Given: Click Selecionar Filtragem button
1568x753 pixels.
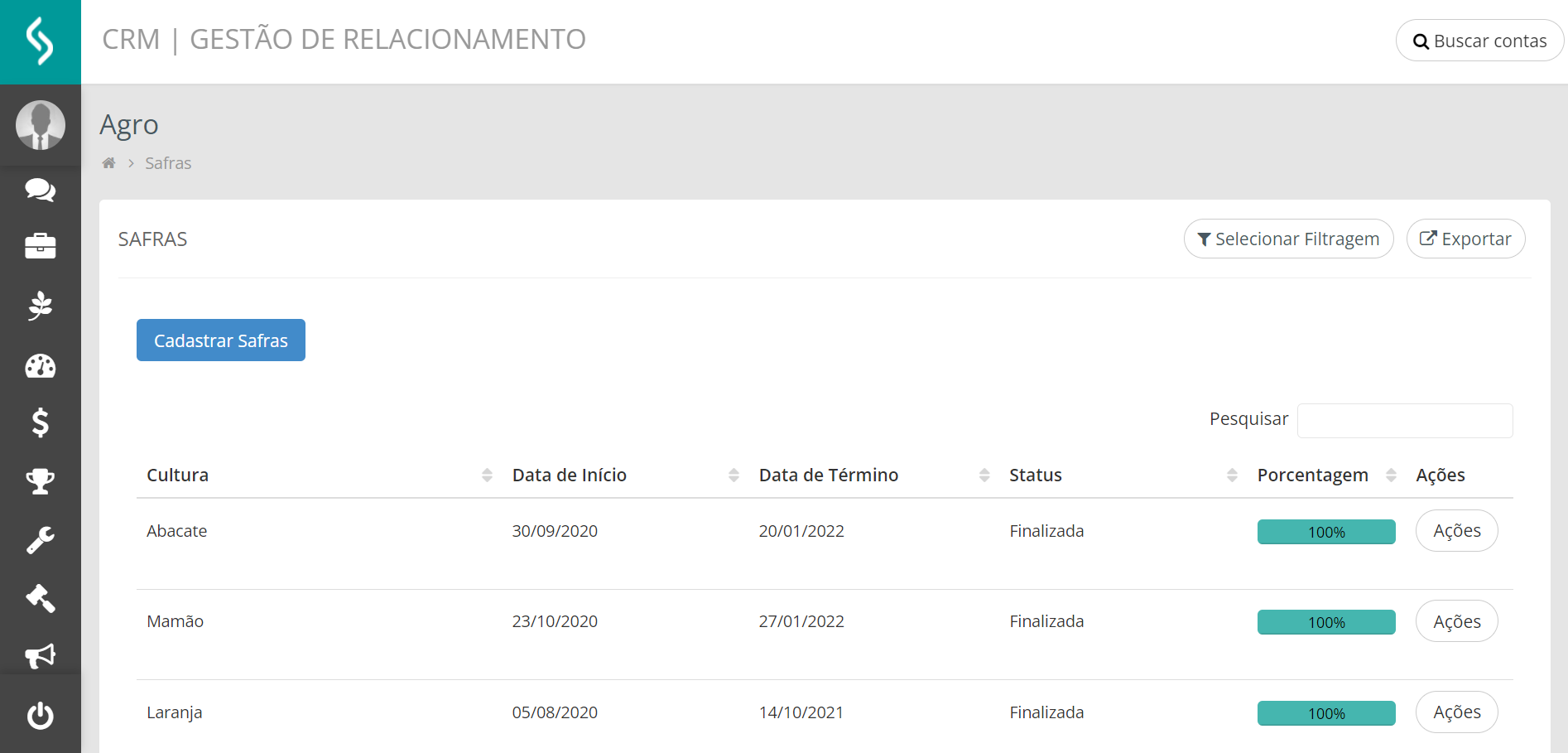Looking at the screenshot, I should click(1288, 239).
